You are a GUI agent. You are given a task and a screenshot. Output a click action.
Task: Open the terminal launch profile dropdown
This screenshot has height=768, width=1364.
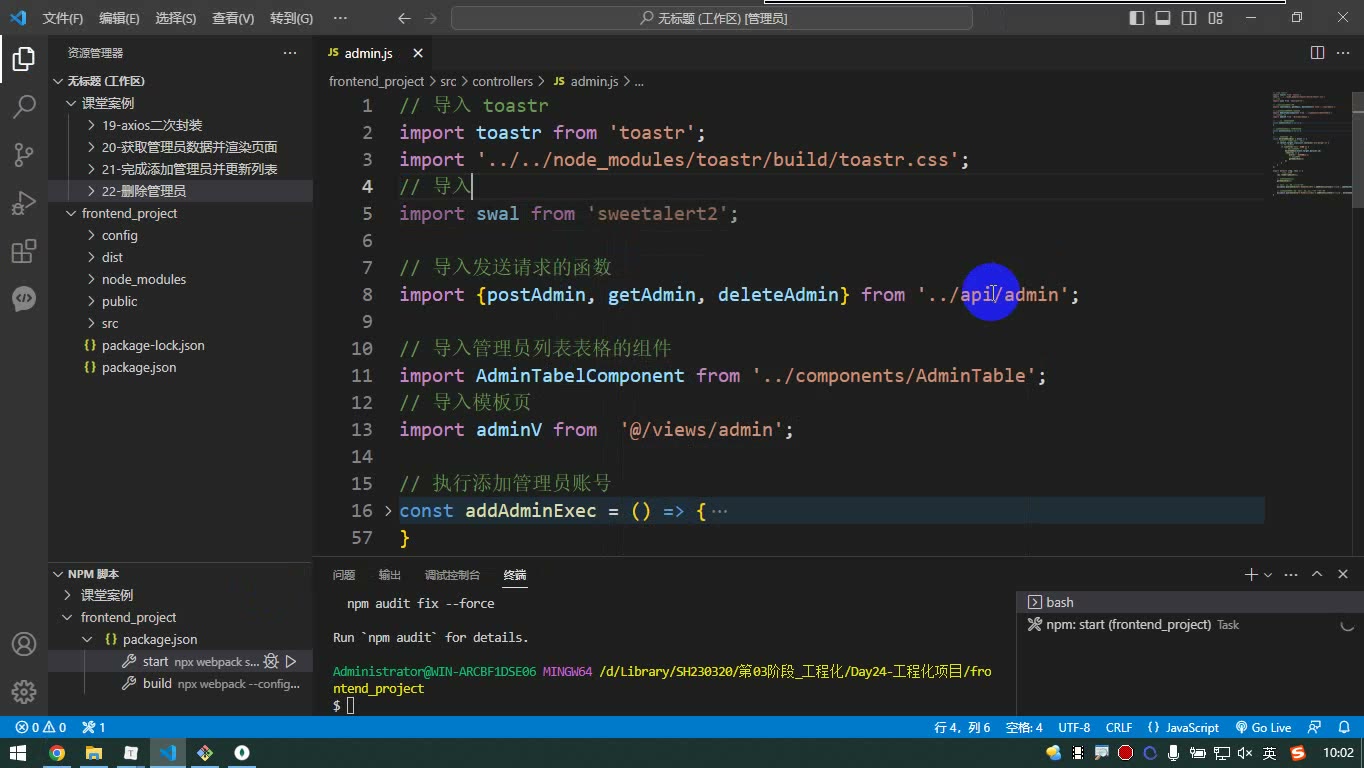(1268, 575)
